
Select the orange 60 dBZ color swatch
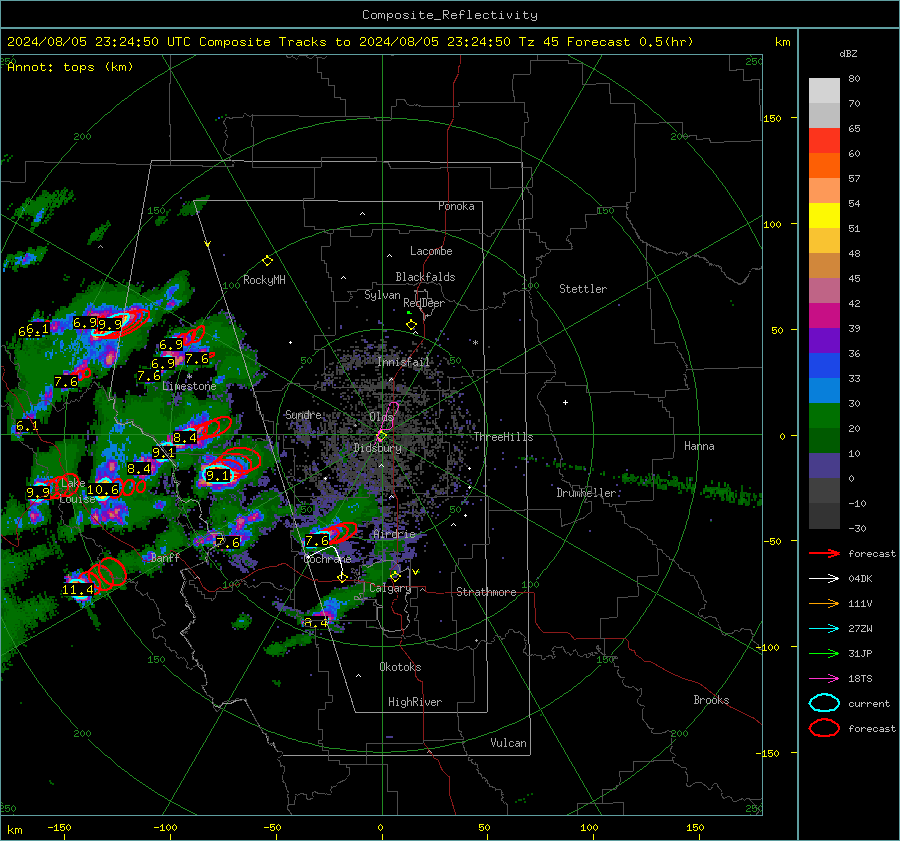pyautogui.click(x=824, y=165)
